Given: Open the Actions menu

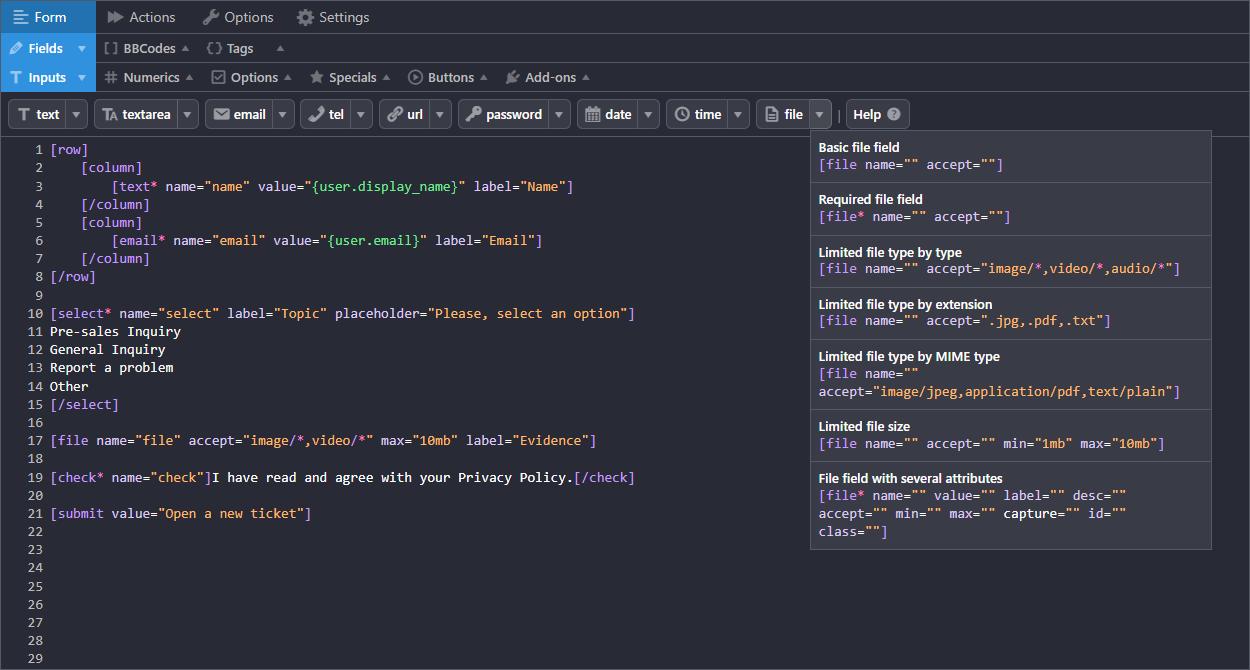Looking at the screenshot, I should [x=141, y=16].
